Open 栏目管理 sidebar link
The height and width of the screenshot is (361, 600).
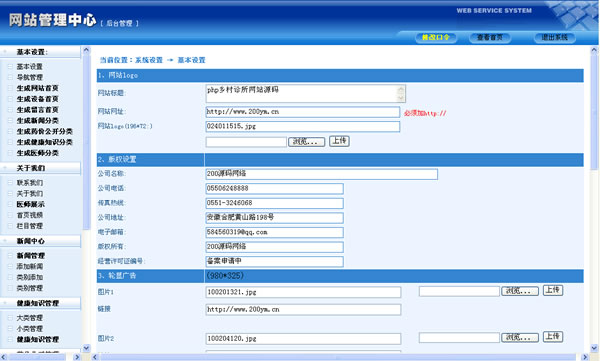point(29,226)
